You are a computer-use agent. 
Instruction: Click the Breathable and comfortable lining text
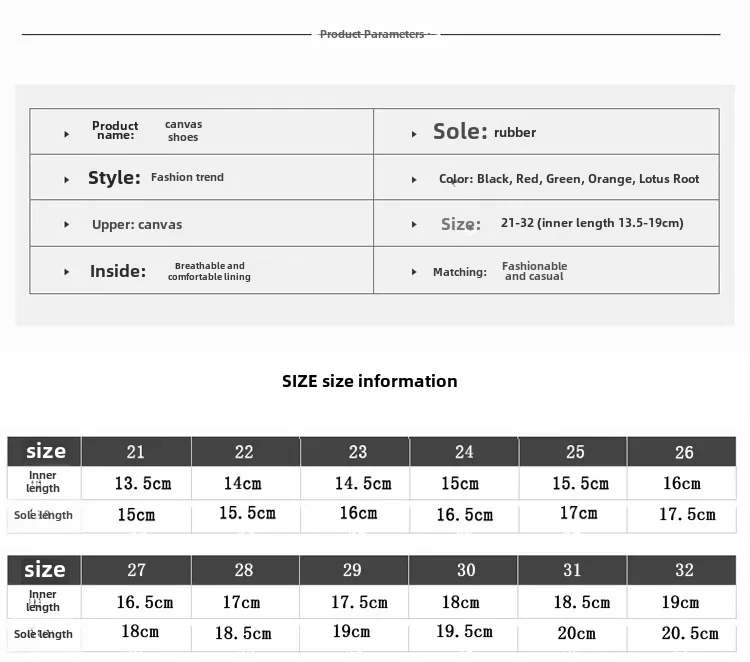point(210,271)
